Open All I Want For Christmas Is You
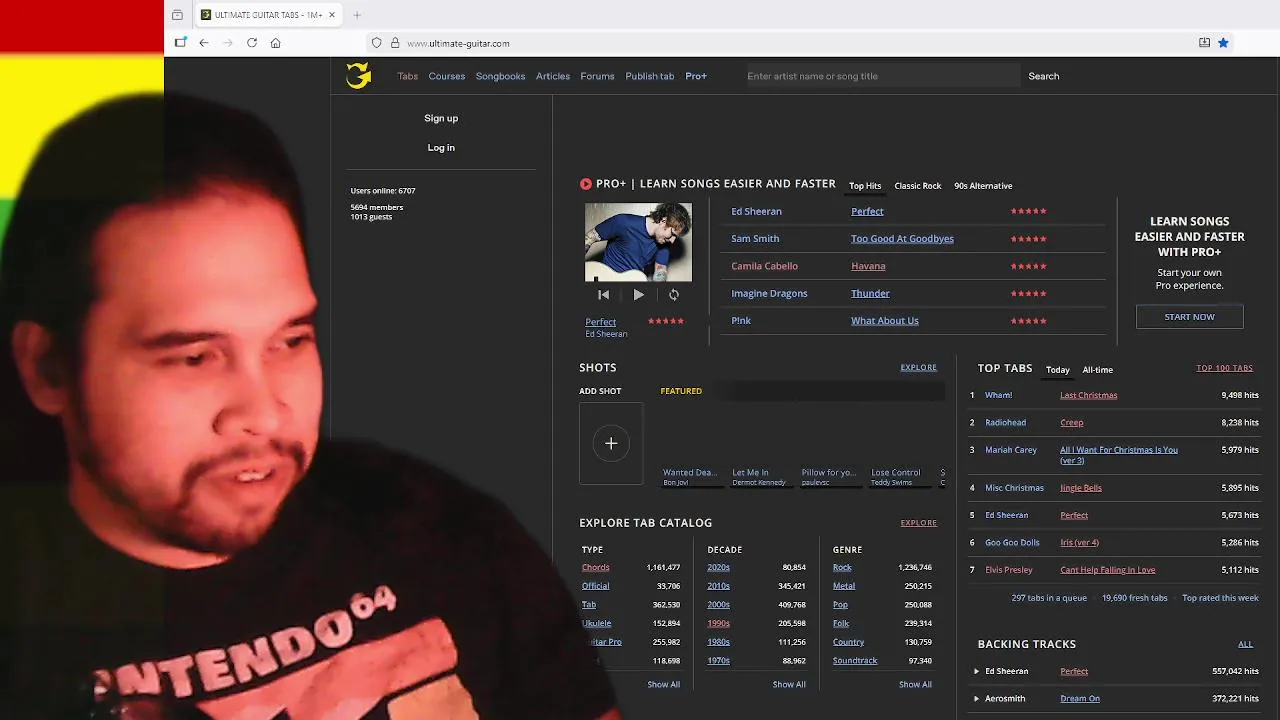The width and height of the screenshot is (1280, 720). click(1119, 455)
